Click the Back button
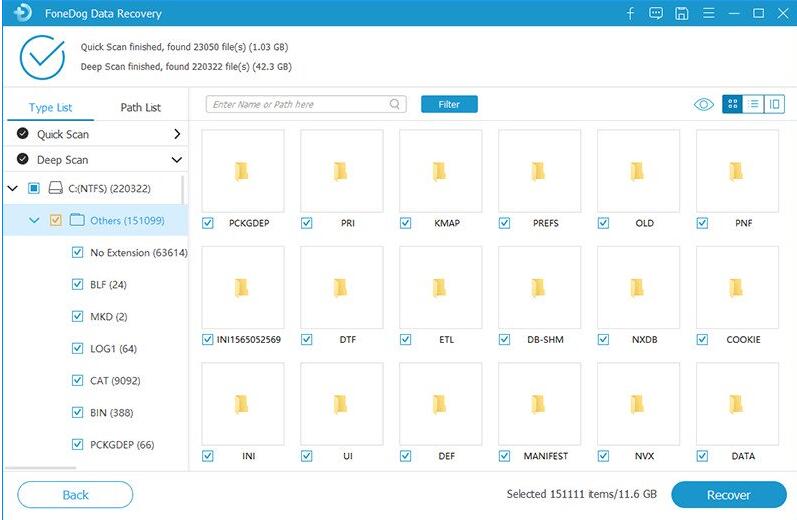797x520 pixels. (x=75, y=495)
